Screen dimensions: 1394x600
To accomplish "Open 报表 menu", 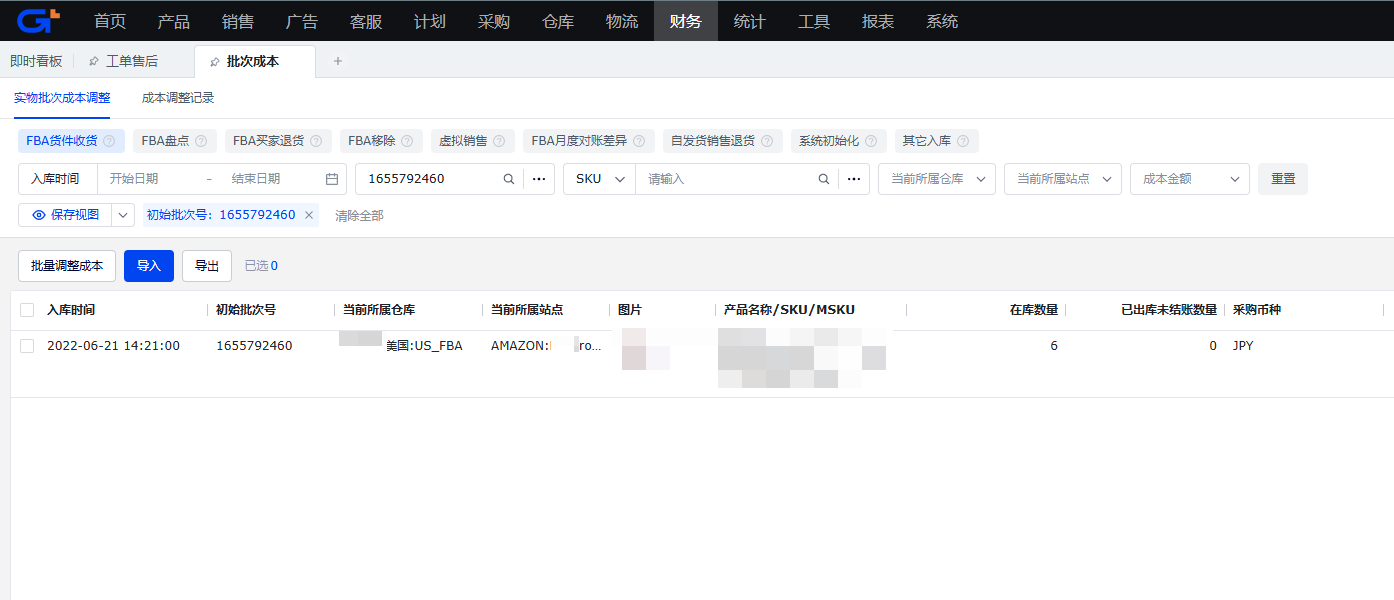I will coord(878,21).
